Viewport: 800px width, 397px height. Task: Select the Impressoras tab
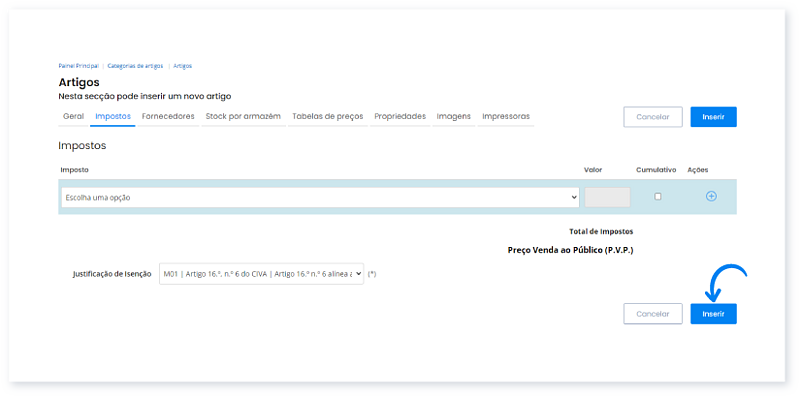(506, 117)
